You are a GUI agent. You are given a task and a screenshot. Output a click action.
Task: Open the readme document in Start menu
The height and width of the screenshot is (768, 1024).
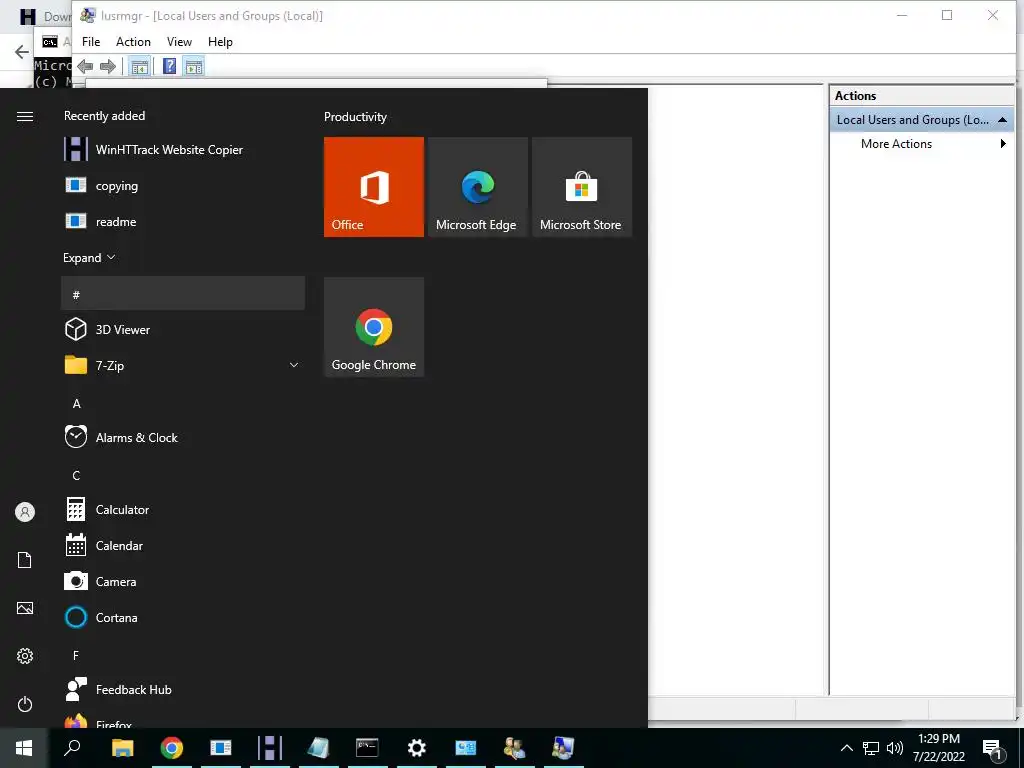(x=183, y=221)
